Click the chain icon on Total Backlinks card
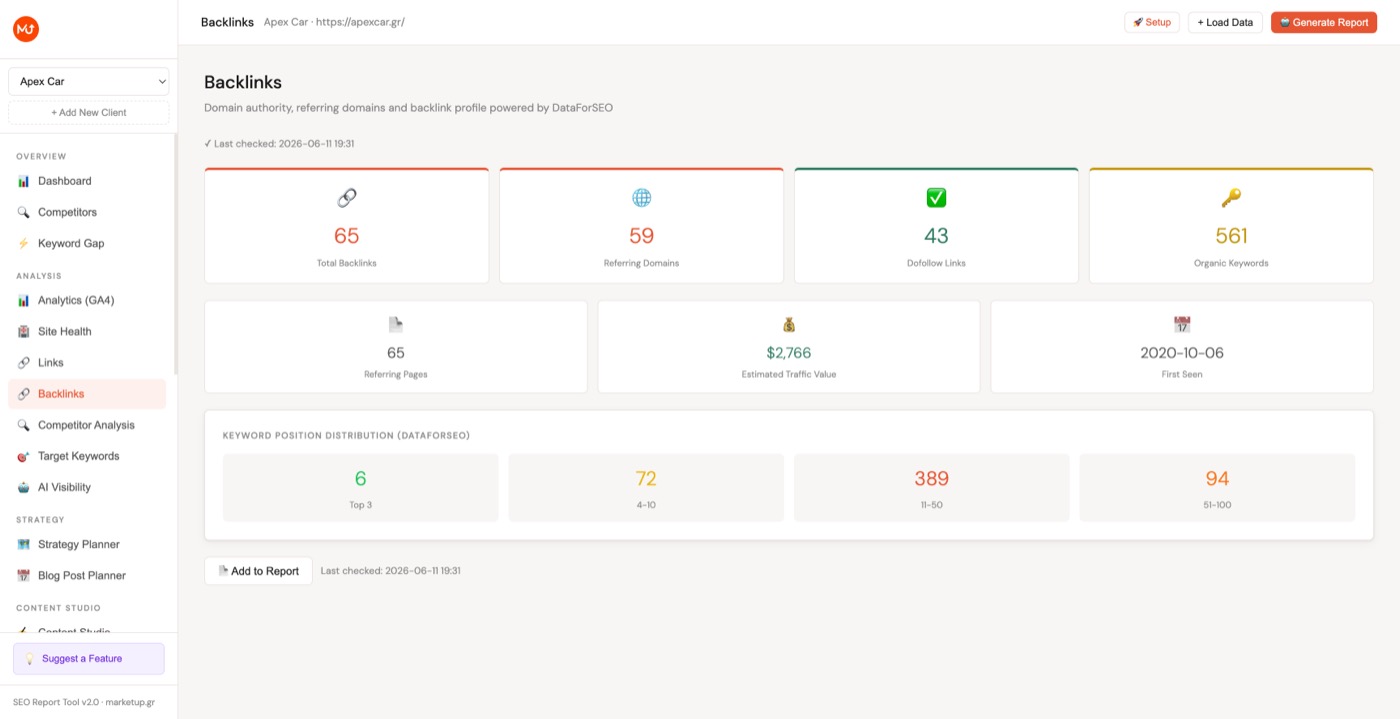Screen dimensions: 1400x719 (347, 198)
